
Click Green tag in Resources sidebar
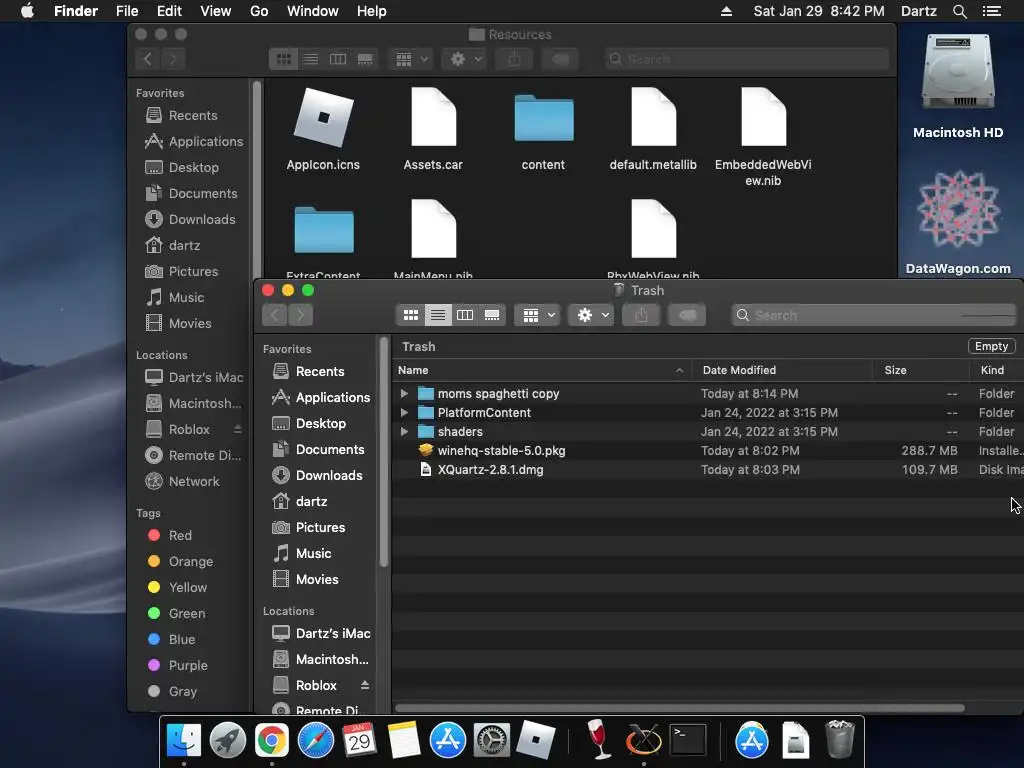(x=176, y=614)
